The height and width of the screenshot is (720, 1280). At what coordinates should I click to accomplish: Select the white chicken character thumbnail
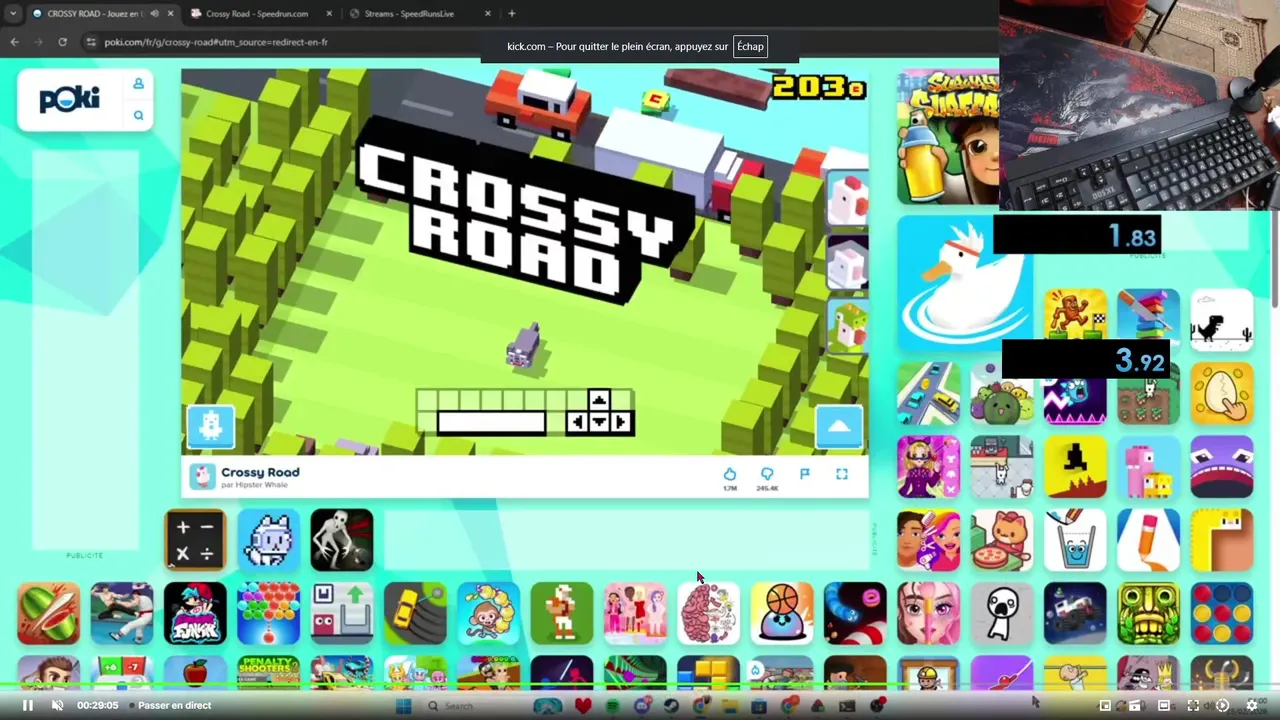848,201
